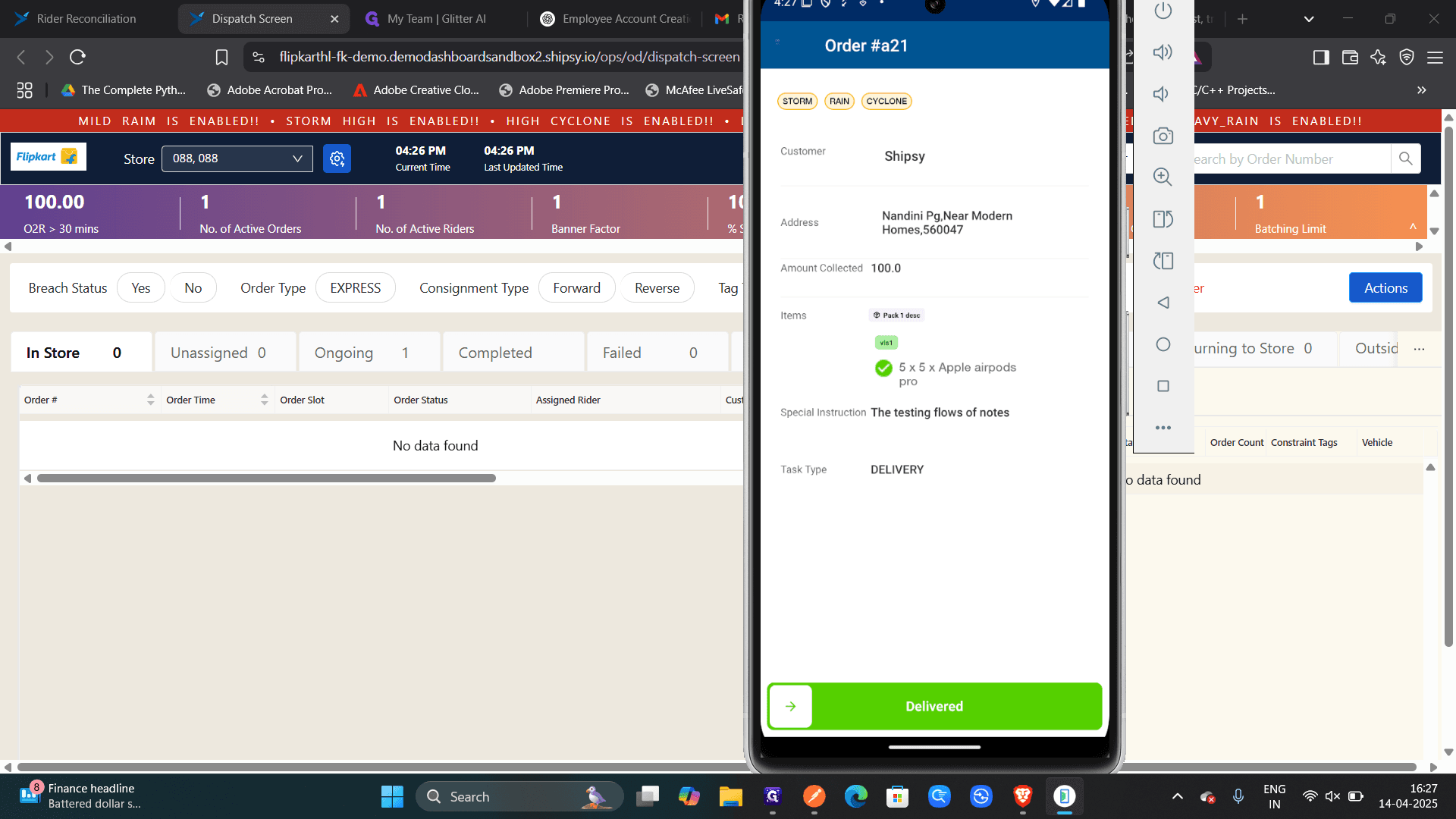The width and height of the screenshot is (1456, 819).
Task: Collapse stats with Batching Limit caret
Action: 1414,227
